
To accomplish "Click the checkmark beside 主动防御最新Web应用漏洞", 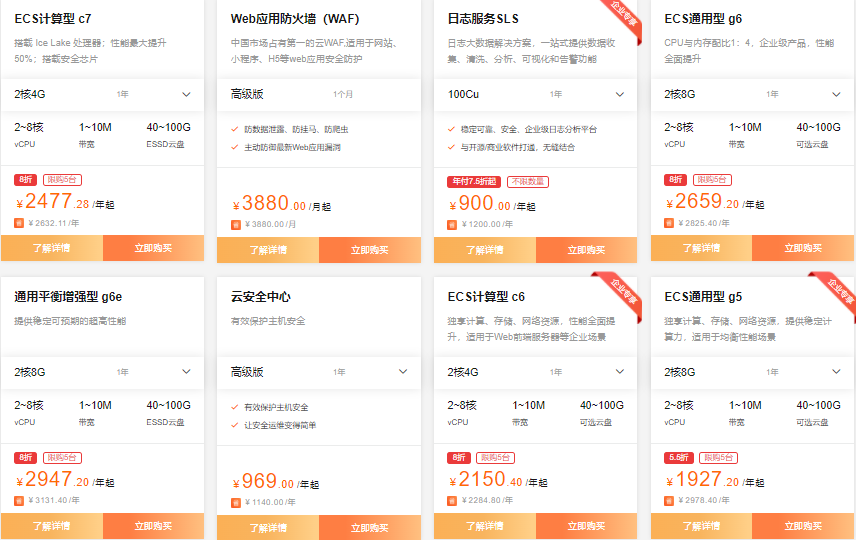I will 235,147.
